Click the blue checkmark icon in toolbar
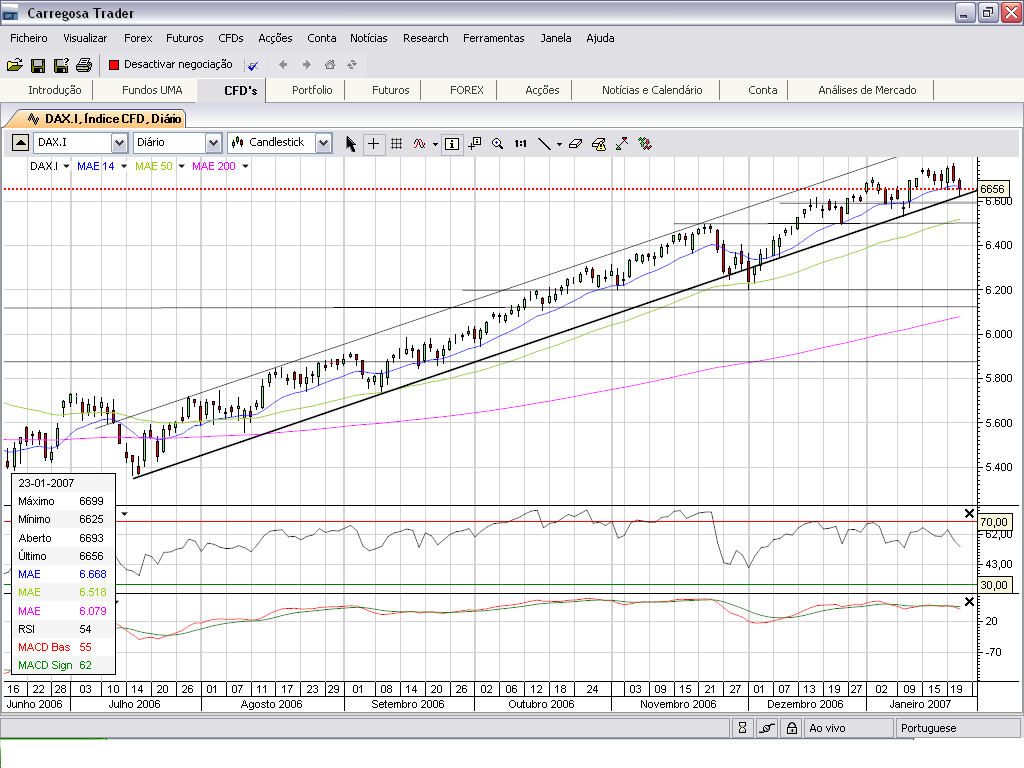Viewport: 1024px width, 768px height. [x=253, y=65]
